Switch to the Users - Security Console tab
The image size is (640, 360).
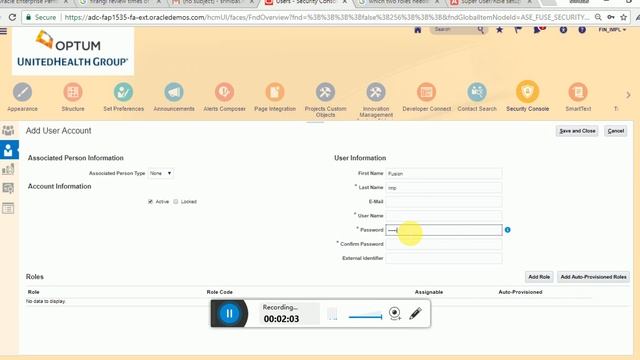tap(306, 2)
